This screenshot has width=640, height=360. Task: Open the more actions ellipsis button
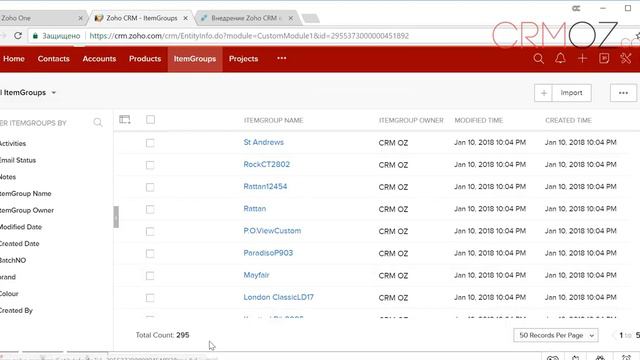623,93
